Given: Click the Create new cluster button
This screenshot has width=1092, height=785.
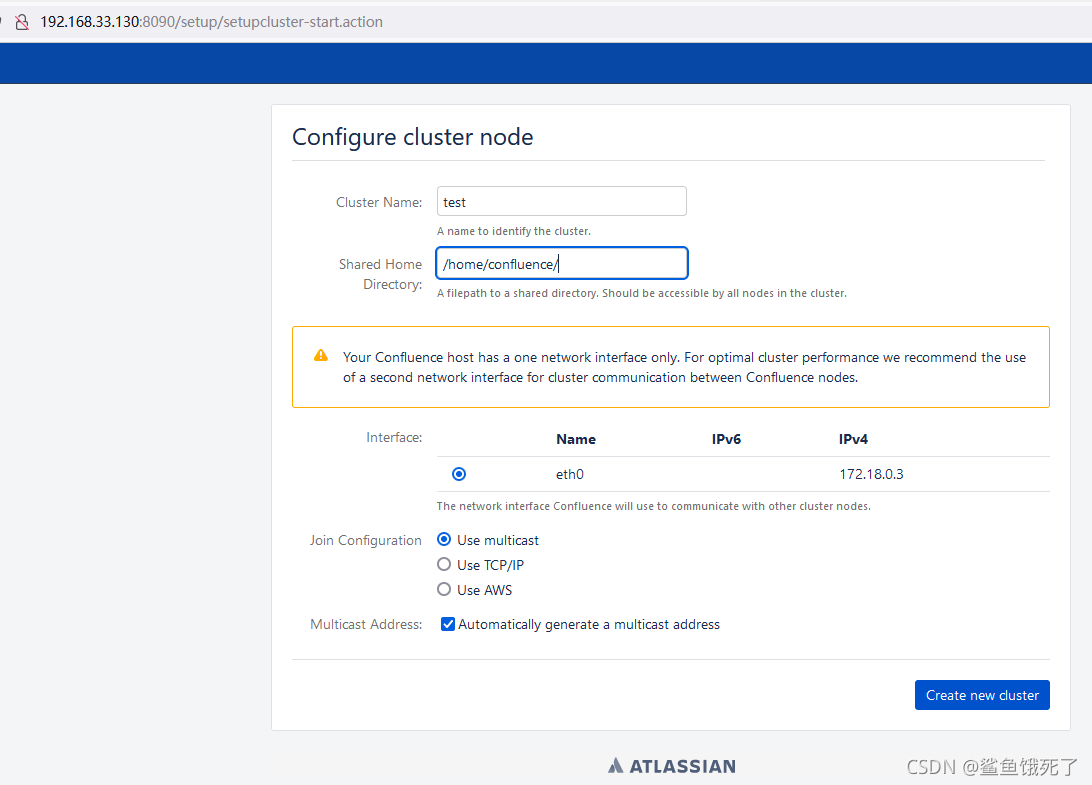Looking at the screenshot, I should 982,695.
